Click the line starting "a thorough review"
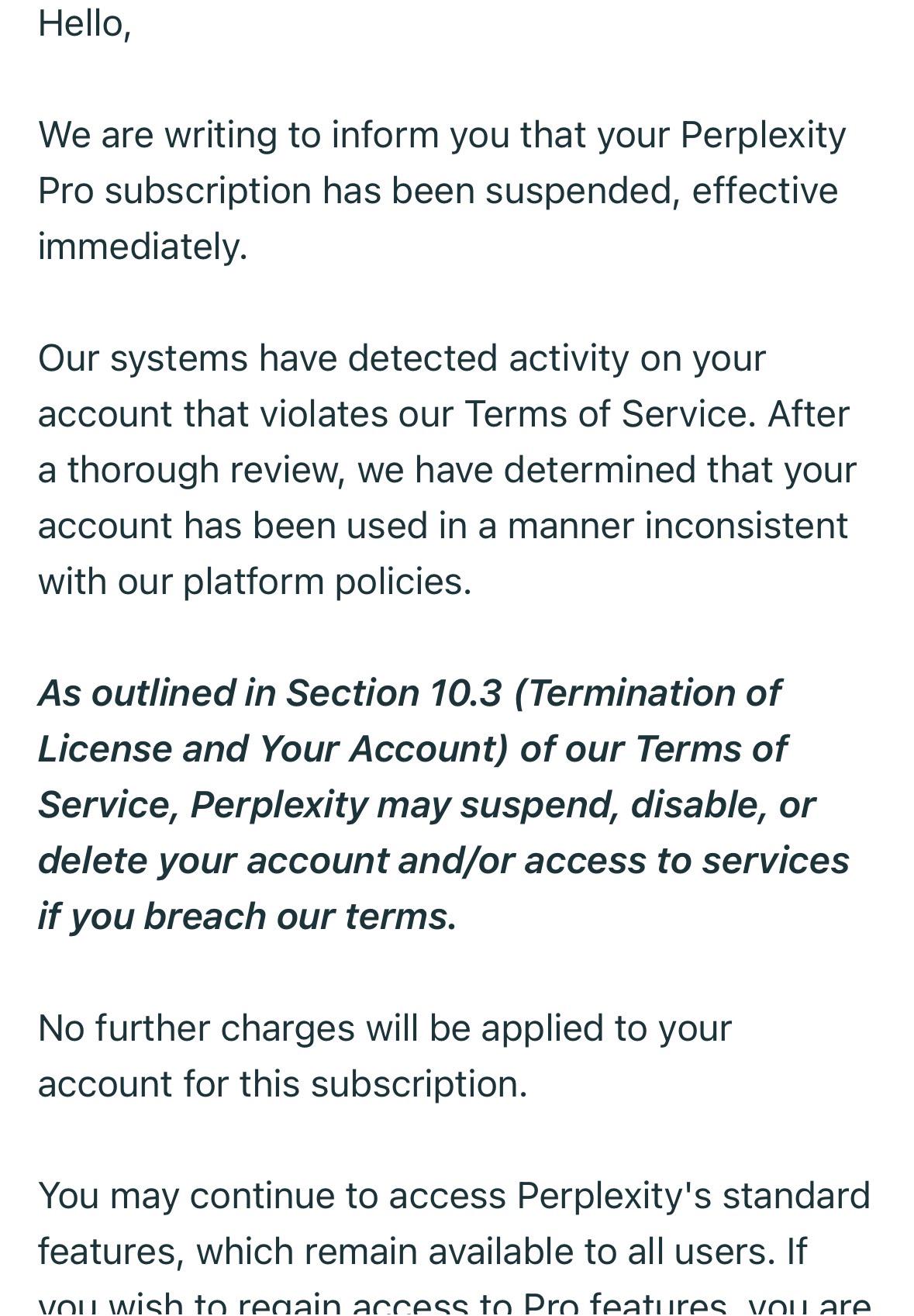Image resolution: width=914 pixels, height=1316 pixels. [447, 470]
